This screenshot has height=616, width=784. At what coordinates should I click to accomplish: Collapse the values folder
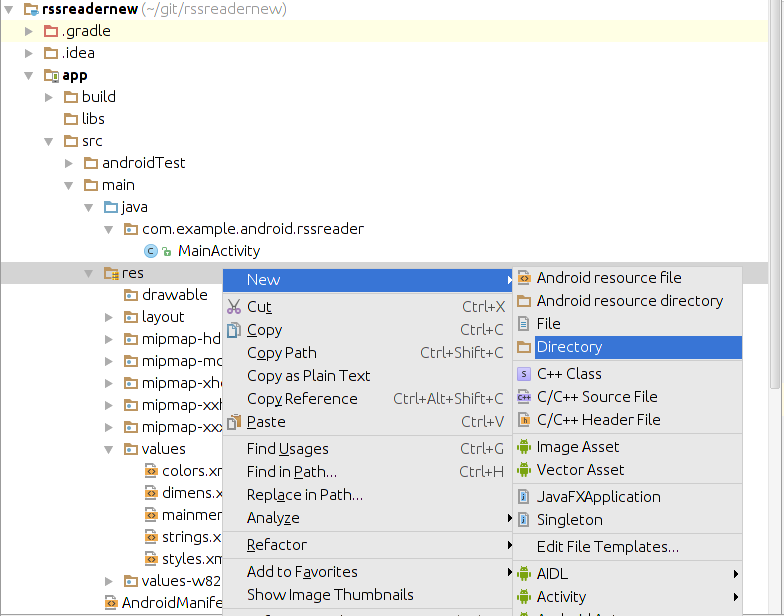[108, 450]
